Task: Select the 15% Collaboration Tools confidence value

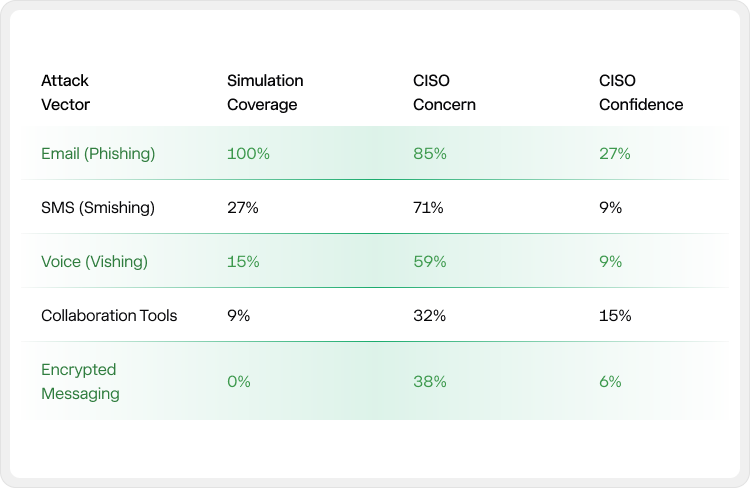Action: (x=616, y=316)
